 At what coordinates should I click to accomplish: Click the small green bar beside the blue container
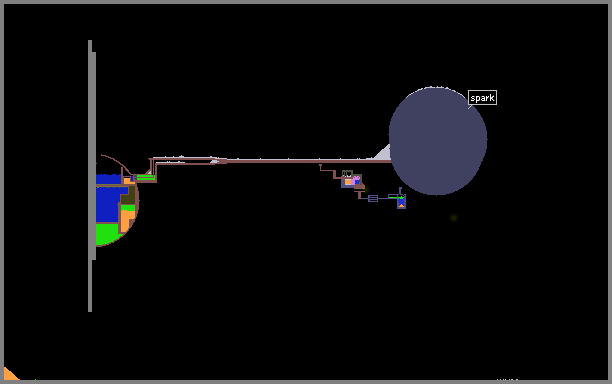click(x=393, y=197)
